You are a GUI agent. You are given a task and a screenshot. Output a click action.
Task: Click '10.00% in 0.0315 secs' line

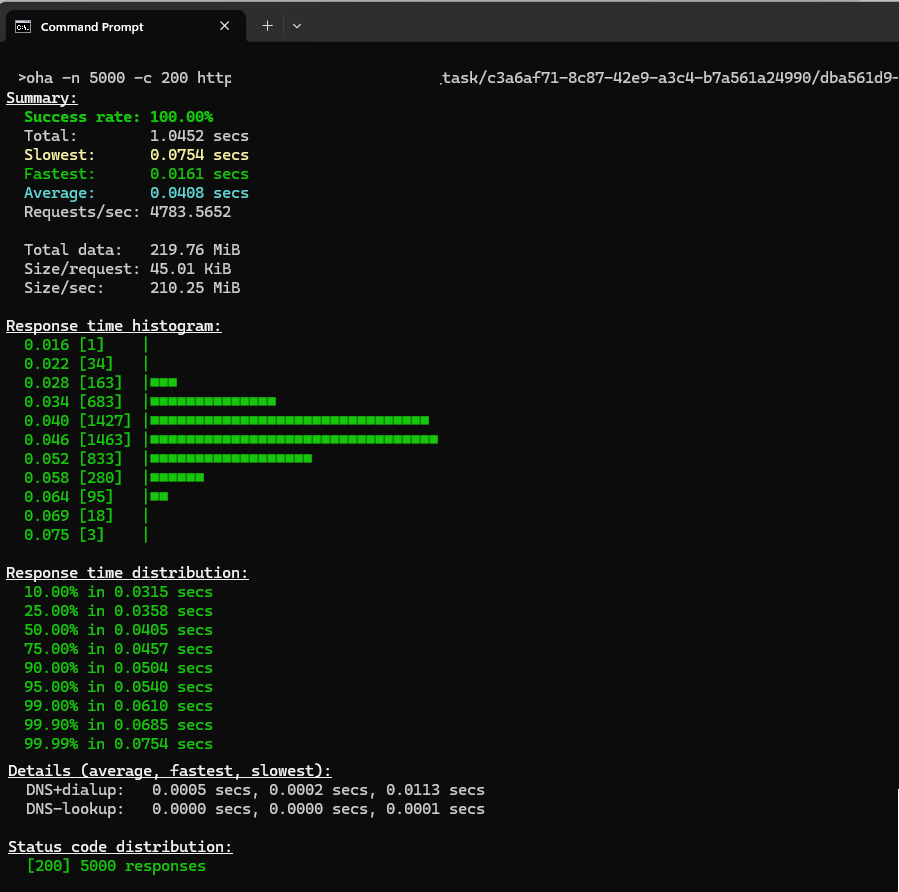[118, 592]
